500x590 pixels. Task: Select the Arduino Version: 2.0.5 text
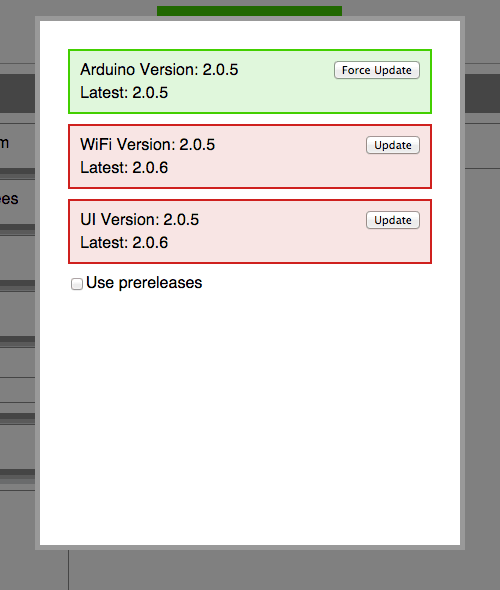coord(159,70)
